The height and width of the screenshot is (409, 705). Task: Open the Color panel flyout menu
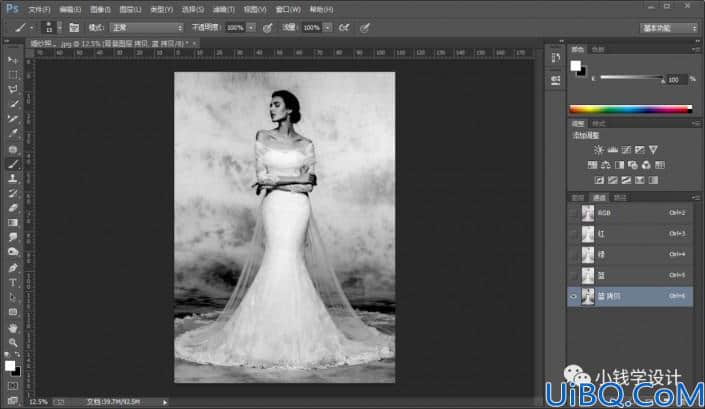(696, 49)
